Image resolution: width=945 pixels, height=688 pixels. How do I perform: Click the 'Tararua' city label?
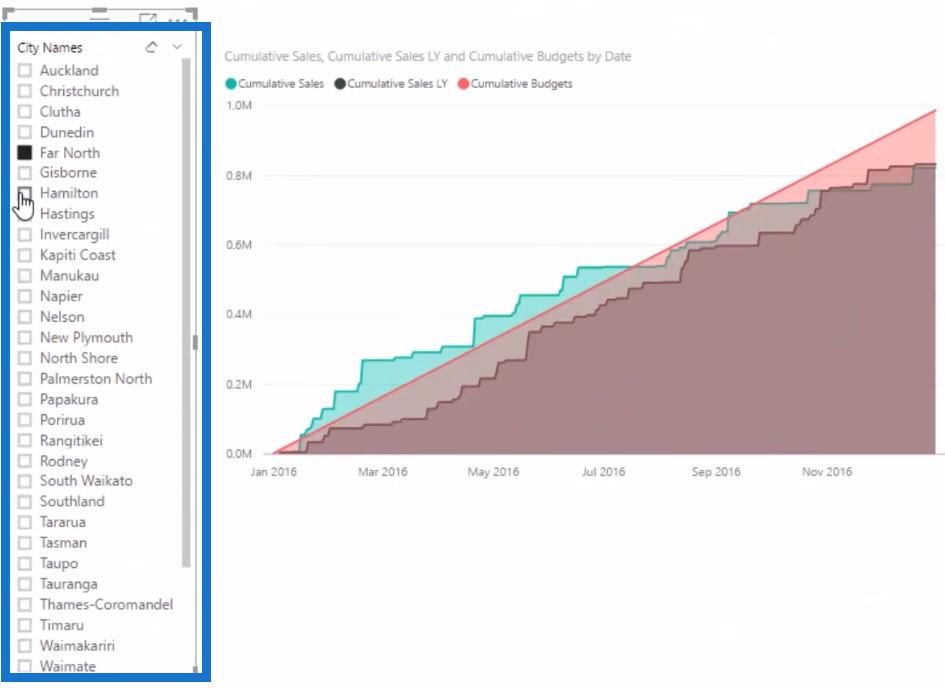point(63,522)
